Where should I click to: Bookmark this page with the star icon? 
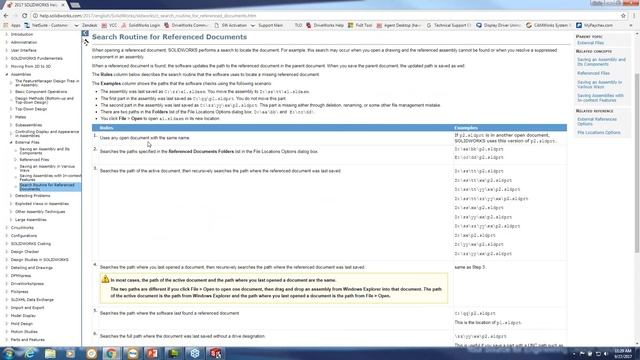pos(623,16)
